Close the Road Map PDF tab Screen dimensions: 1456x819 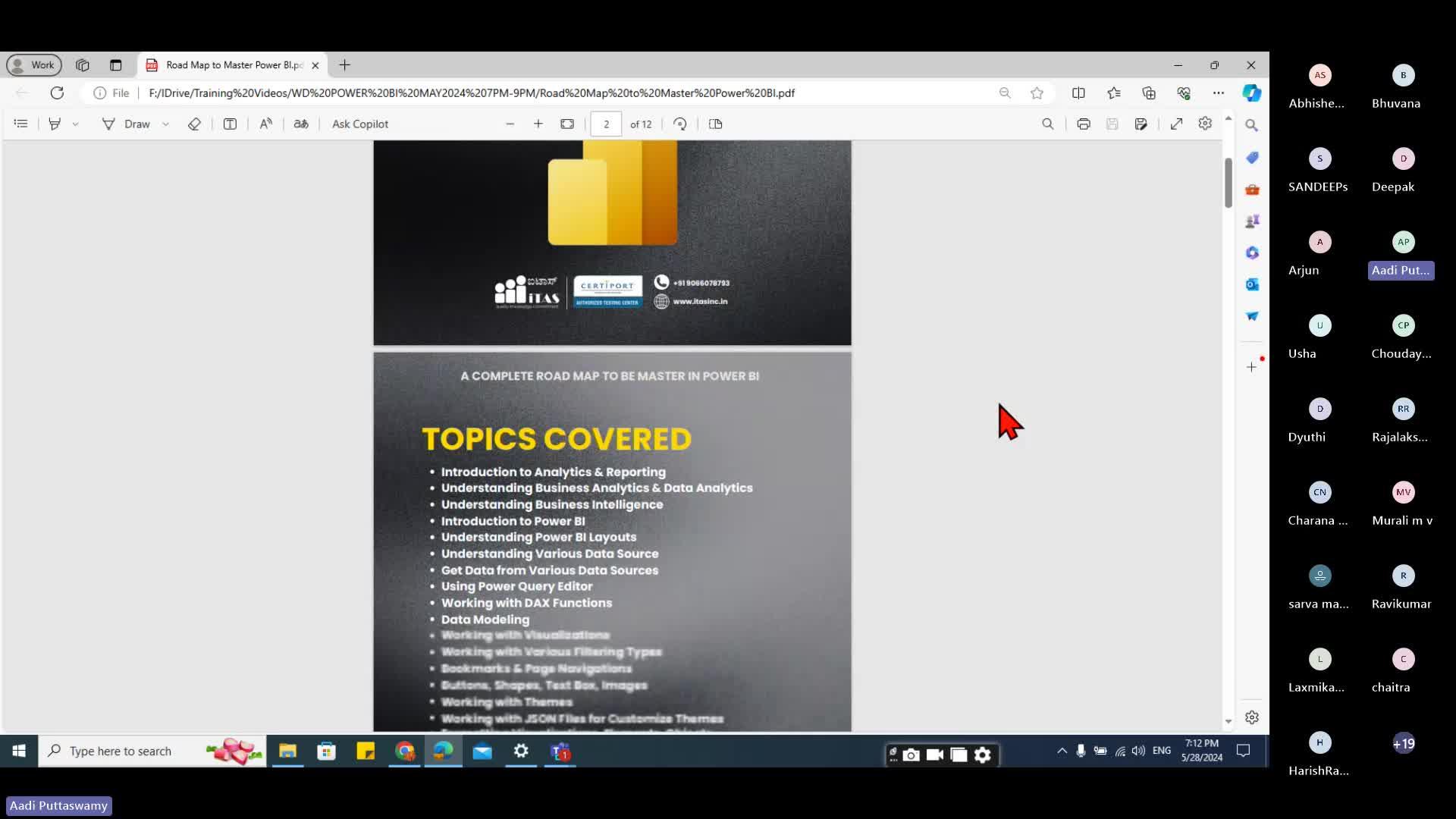pos(315,65)
